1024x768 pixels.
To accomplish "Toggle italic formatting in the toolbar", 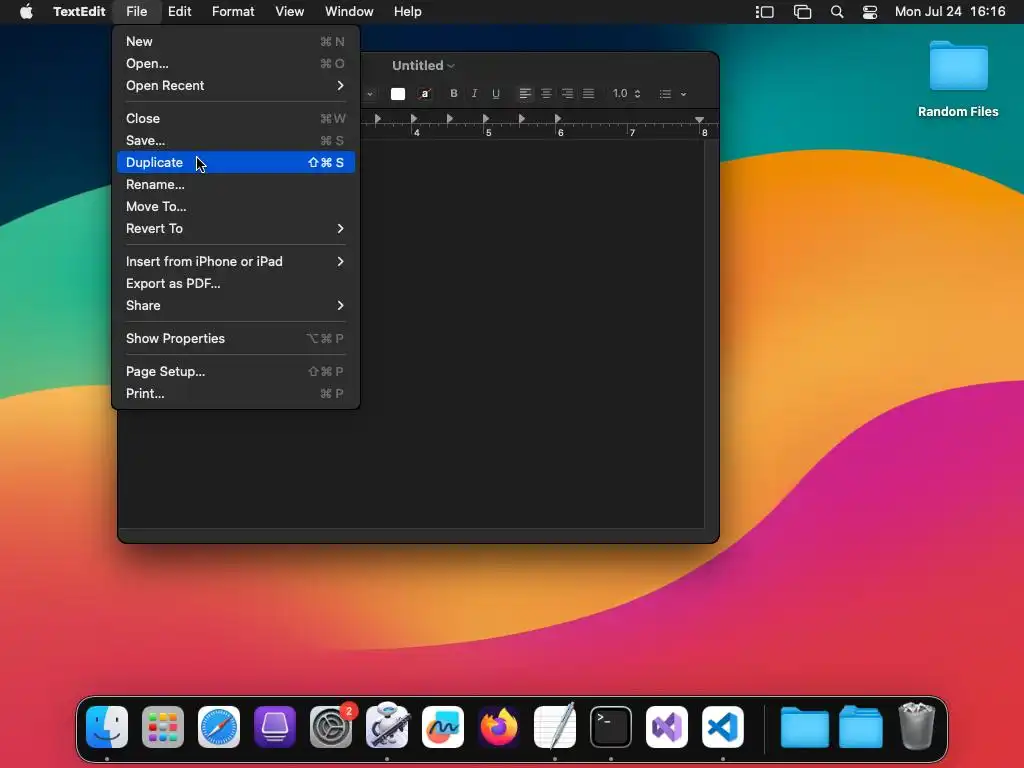I will tap(475, 93).
